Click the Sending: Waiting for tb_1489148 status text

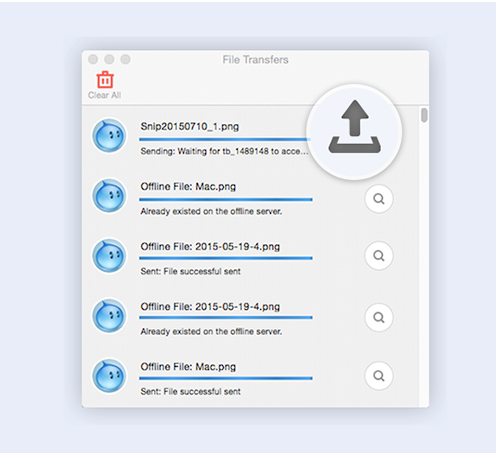[x=224, y=151]
